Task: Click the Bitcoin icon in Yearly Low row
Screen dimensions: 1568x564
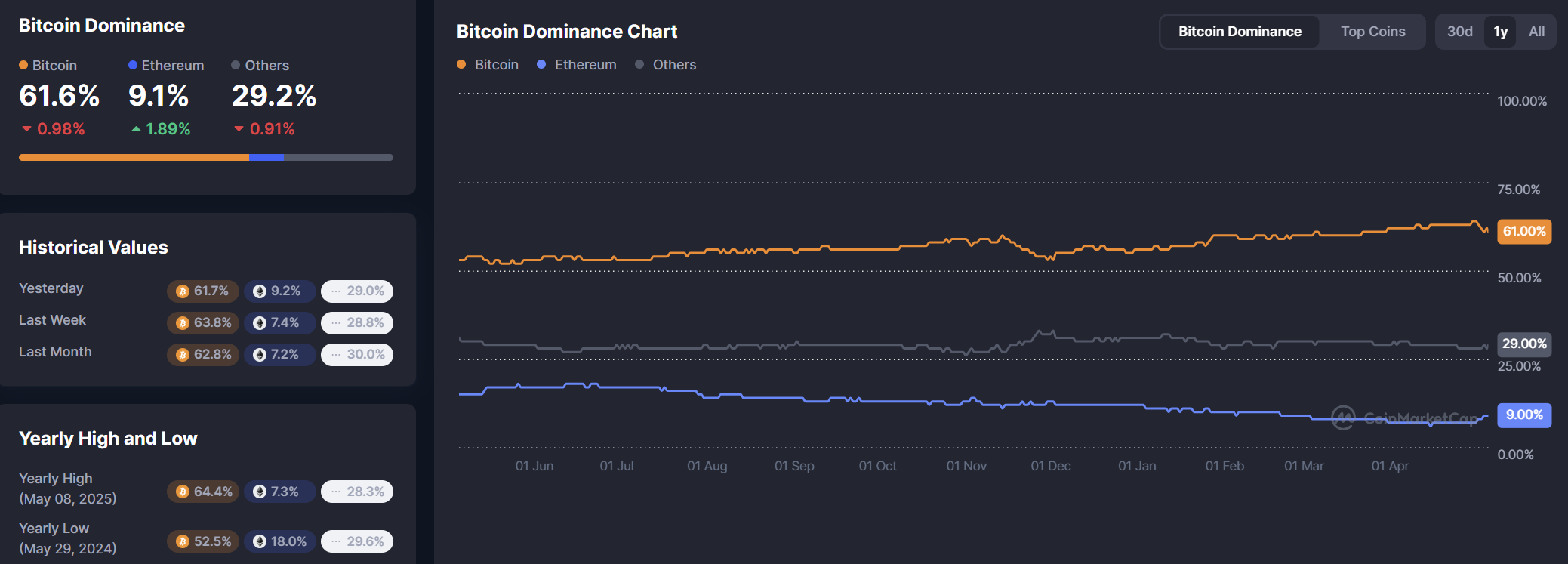Action: click(x=182, y=541)
